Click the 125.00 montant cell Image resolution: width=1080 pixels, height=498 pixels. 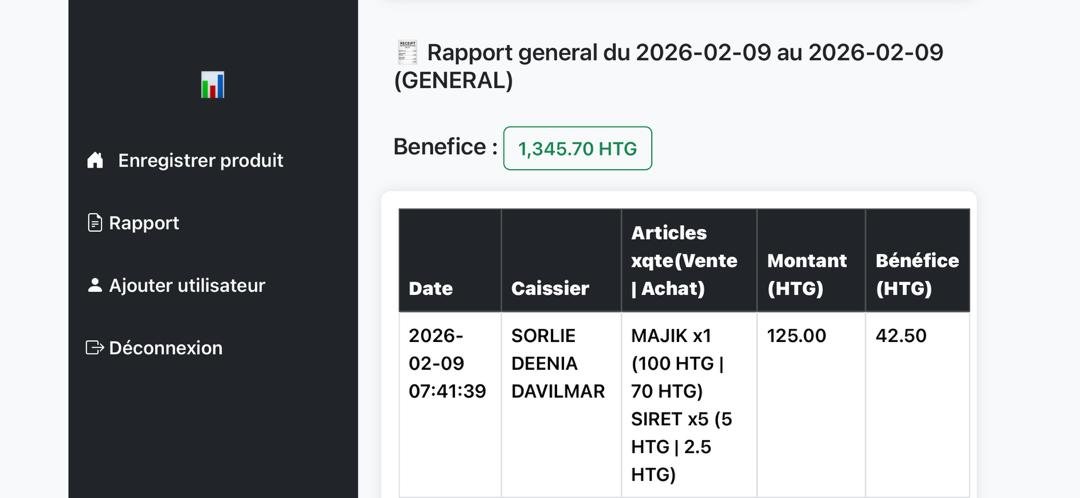click(797, 336)
